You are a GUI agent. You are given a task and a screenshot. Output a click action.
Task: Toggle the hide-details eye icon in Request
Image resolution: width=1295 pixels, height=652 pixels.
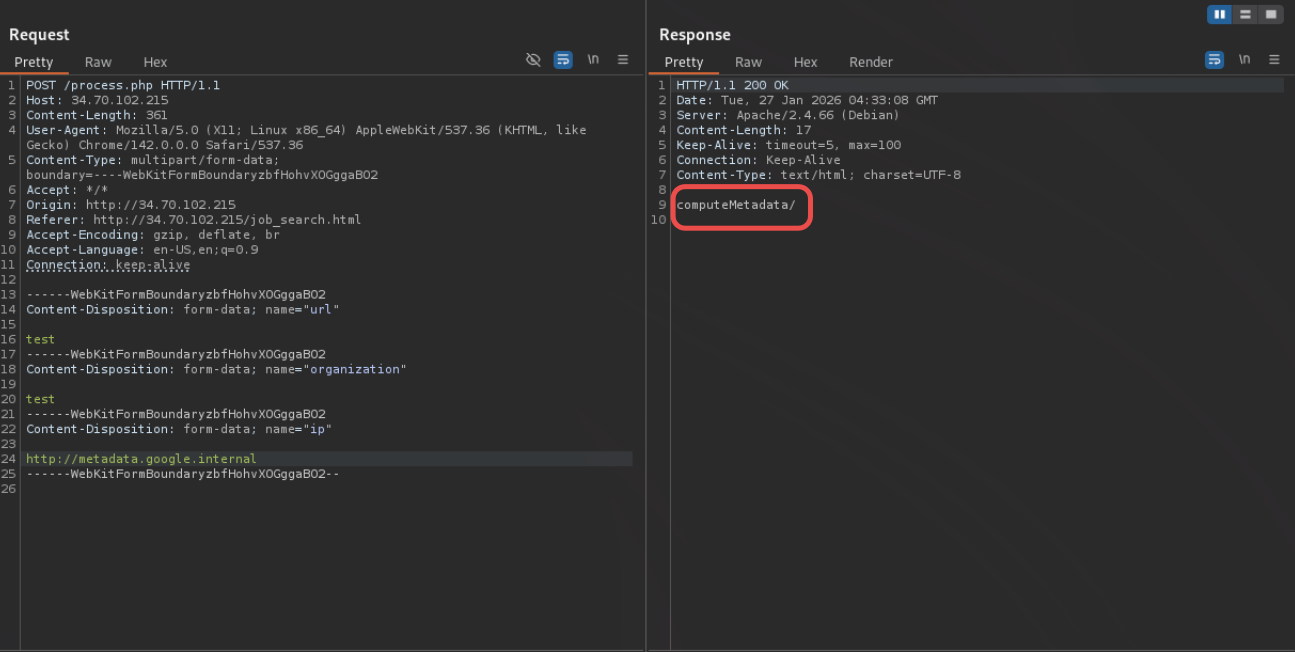533,60
